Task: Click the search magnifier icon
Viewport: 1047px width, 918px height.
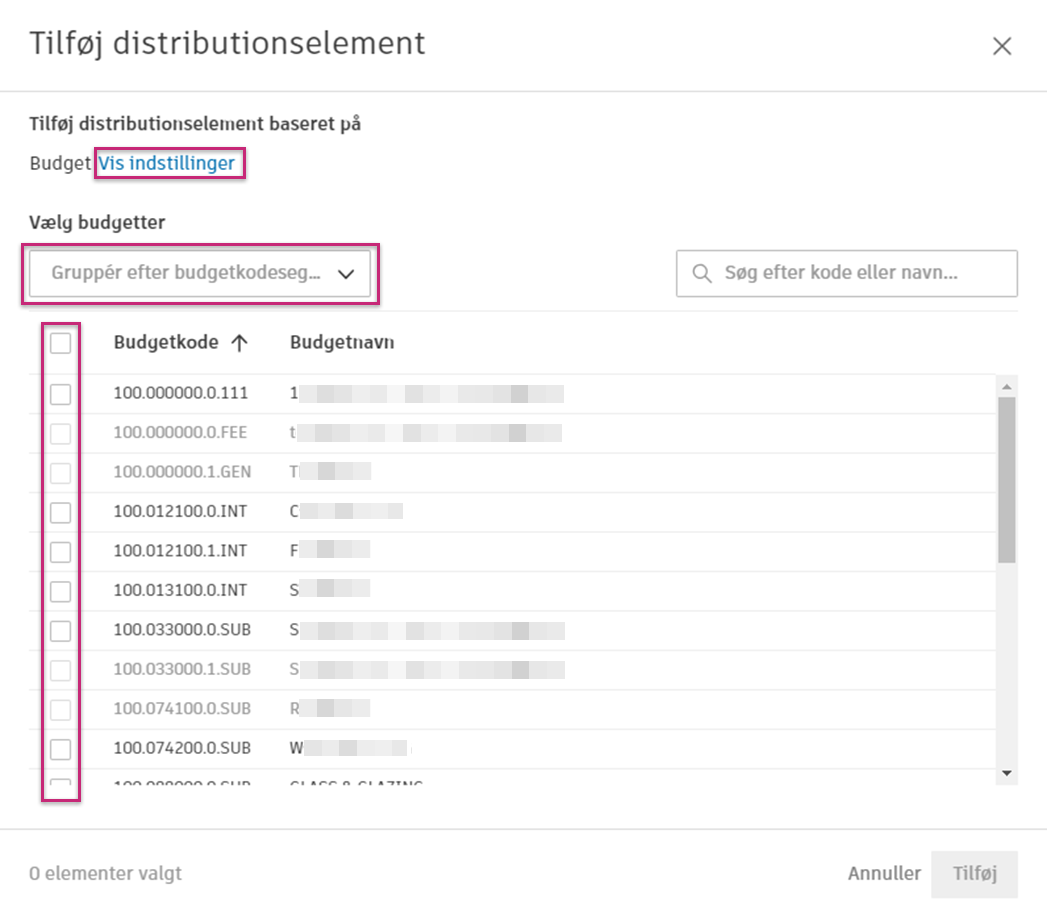Action: (x=702, y=272)
